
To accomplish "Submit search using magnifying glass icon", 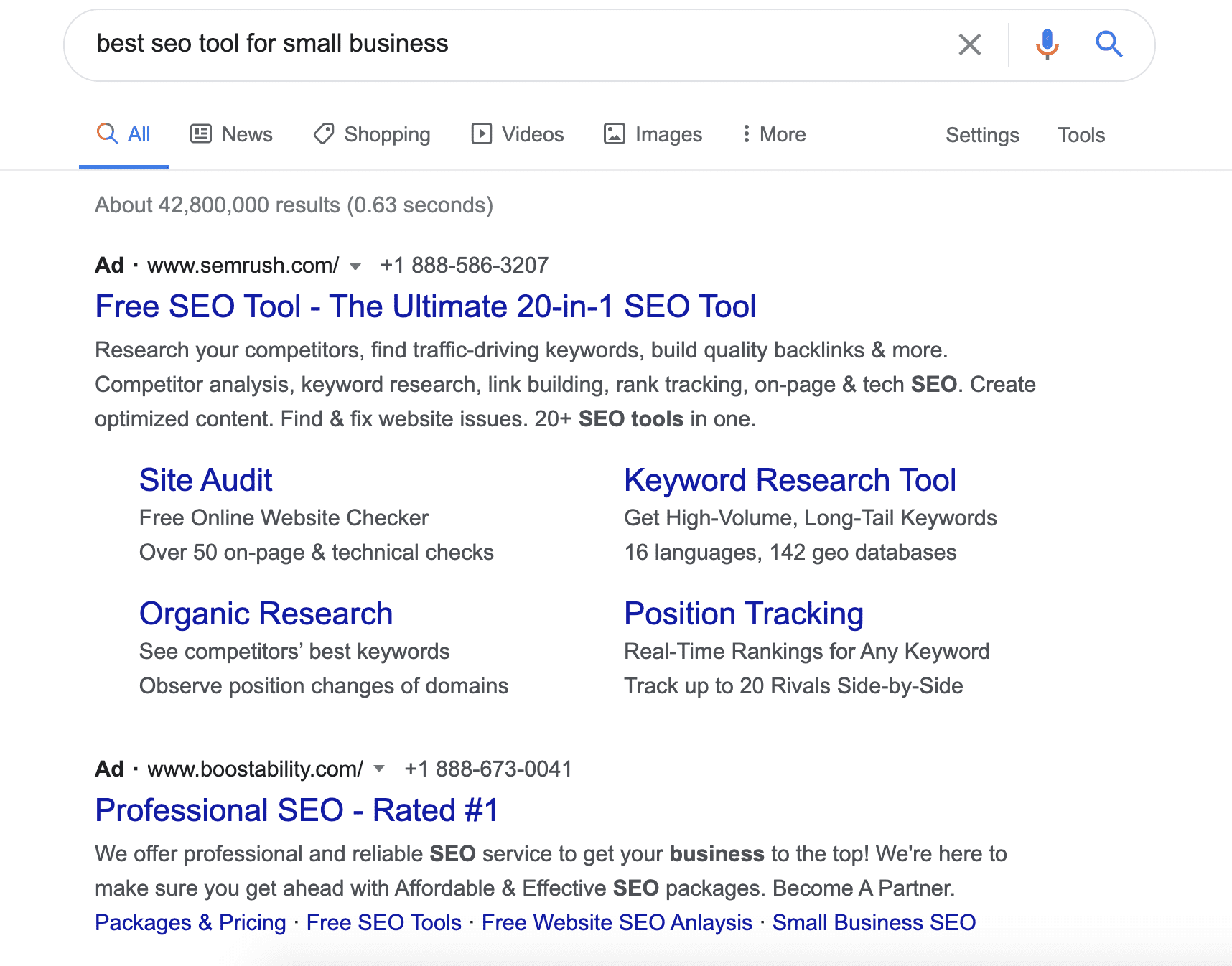I will pos(1109,44).
